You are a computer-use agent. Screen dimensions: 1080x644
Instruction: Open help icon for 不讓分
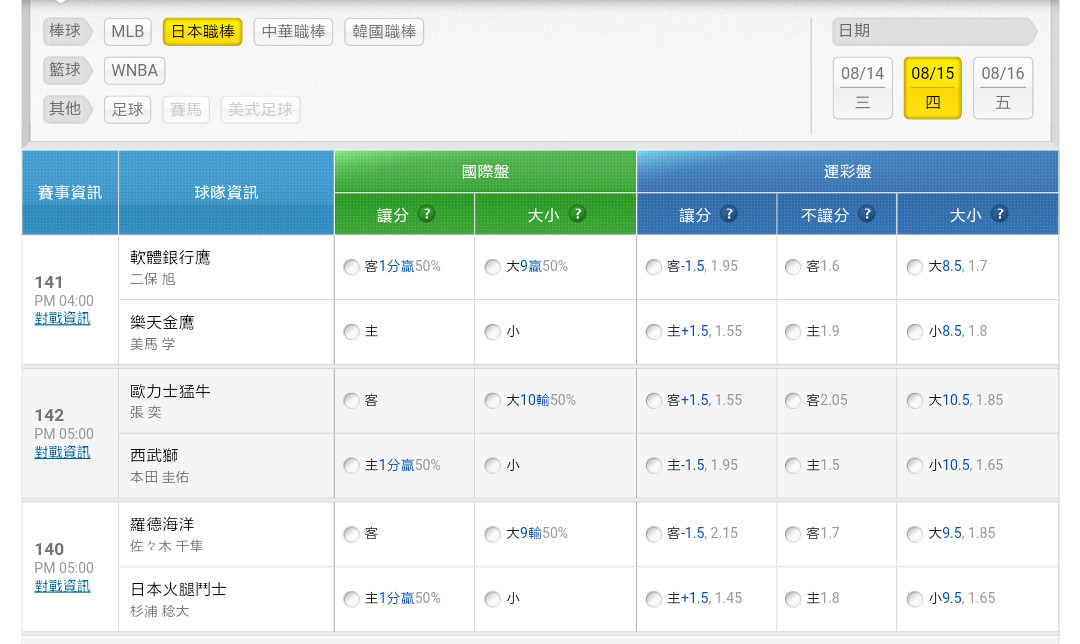867,214
